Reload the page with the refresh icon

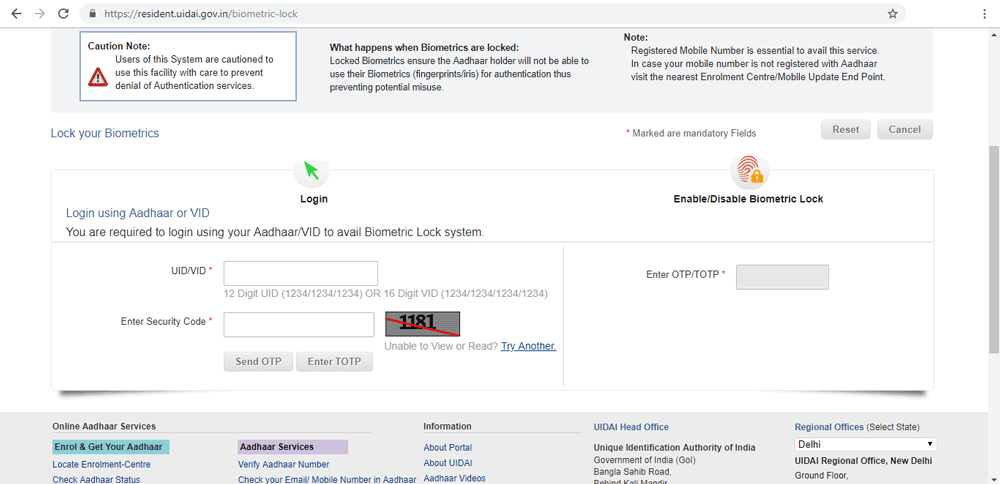tap(64, 14)
